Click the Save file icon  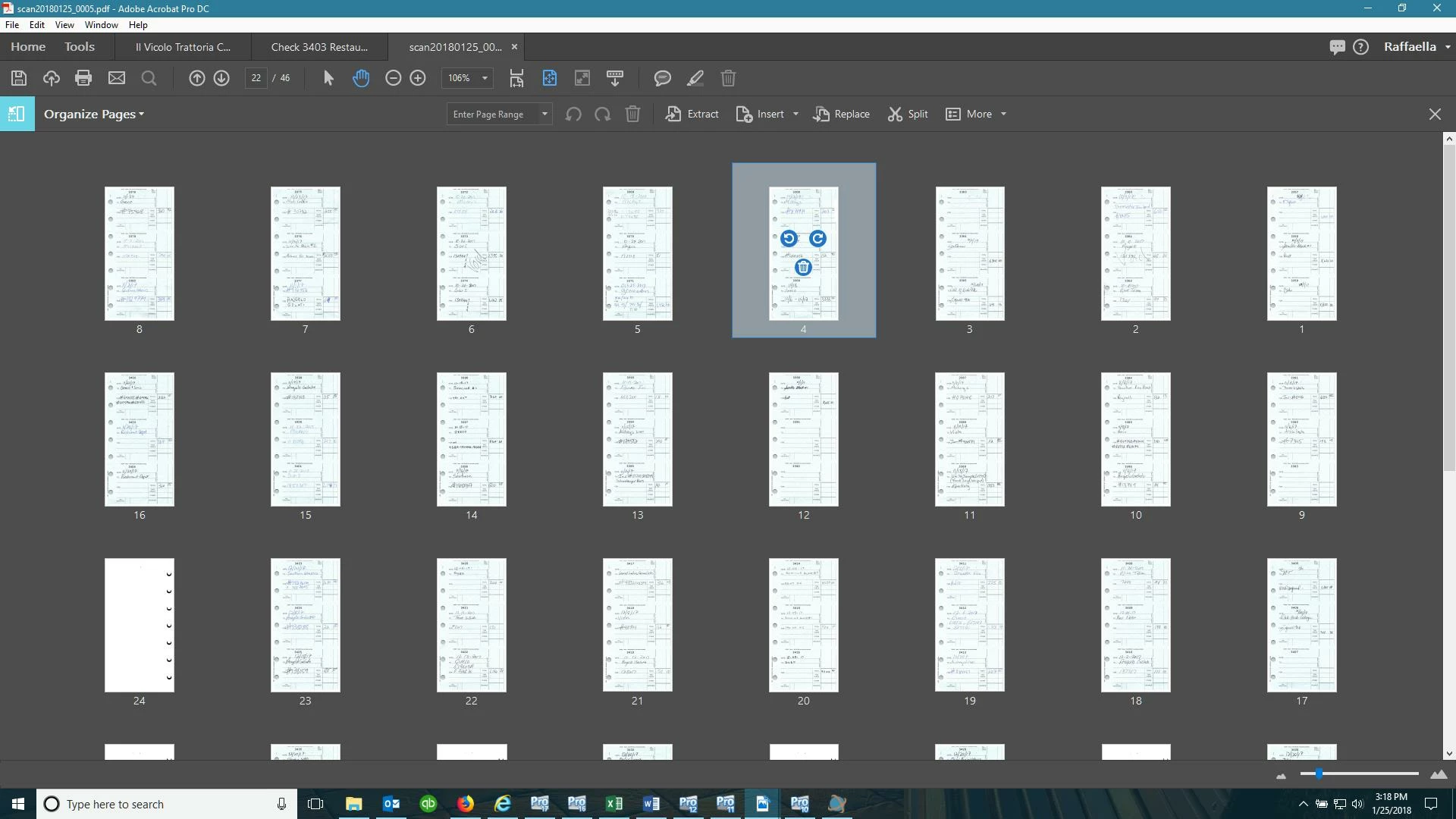coord(19,78)
